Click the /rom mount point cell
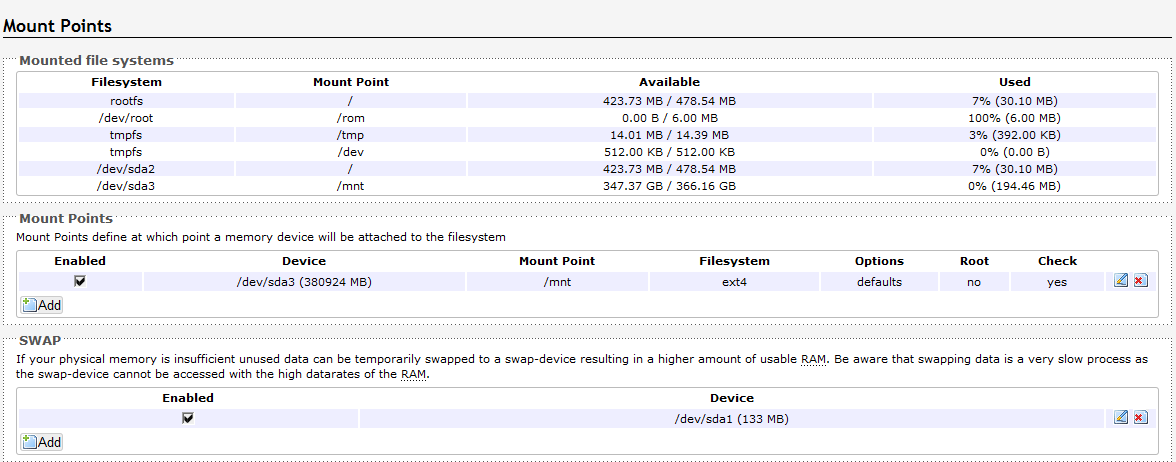 tap(351, 117)
